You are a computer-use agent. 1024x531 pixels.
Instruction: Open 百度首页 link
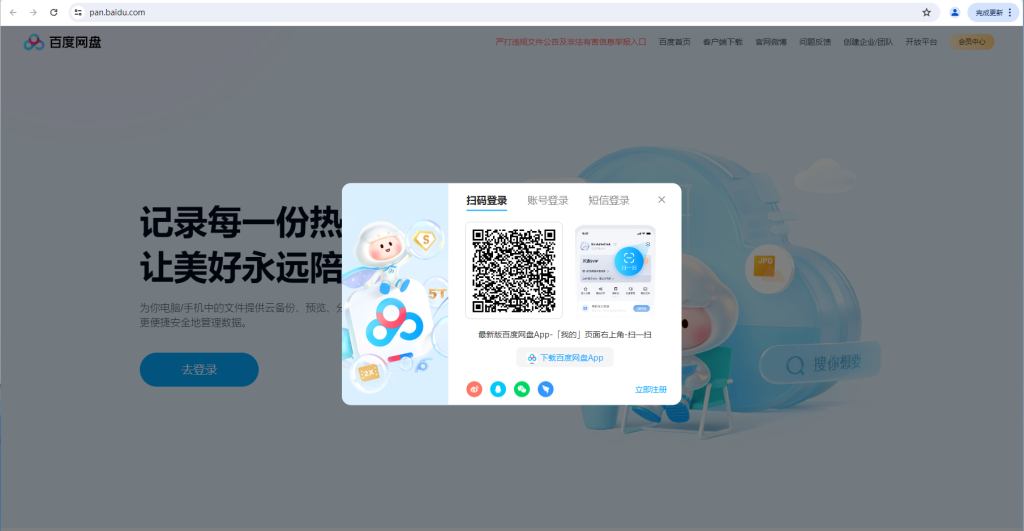point(675,42)
